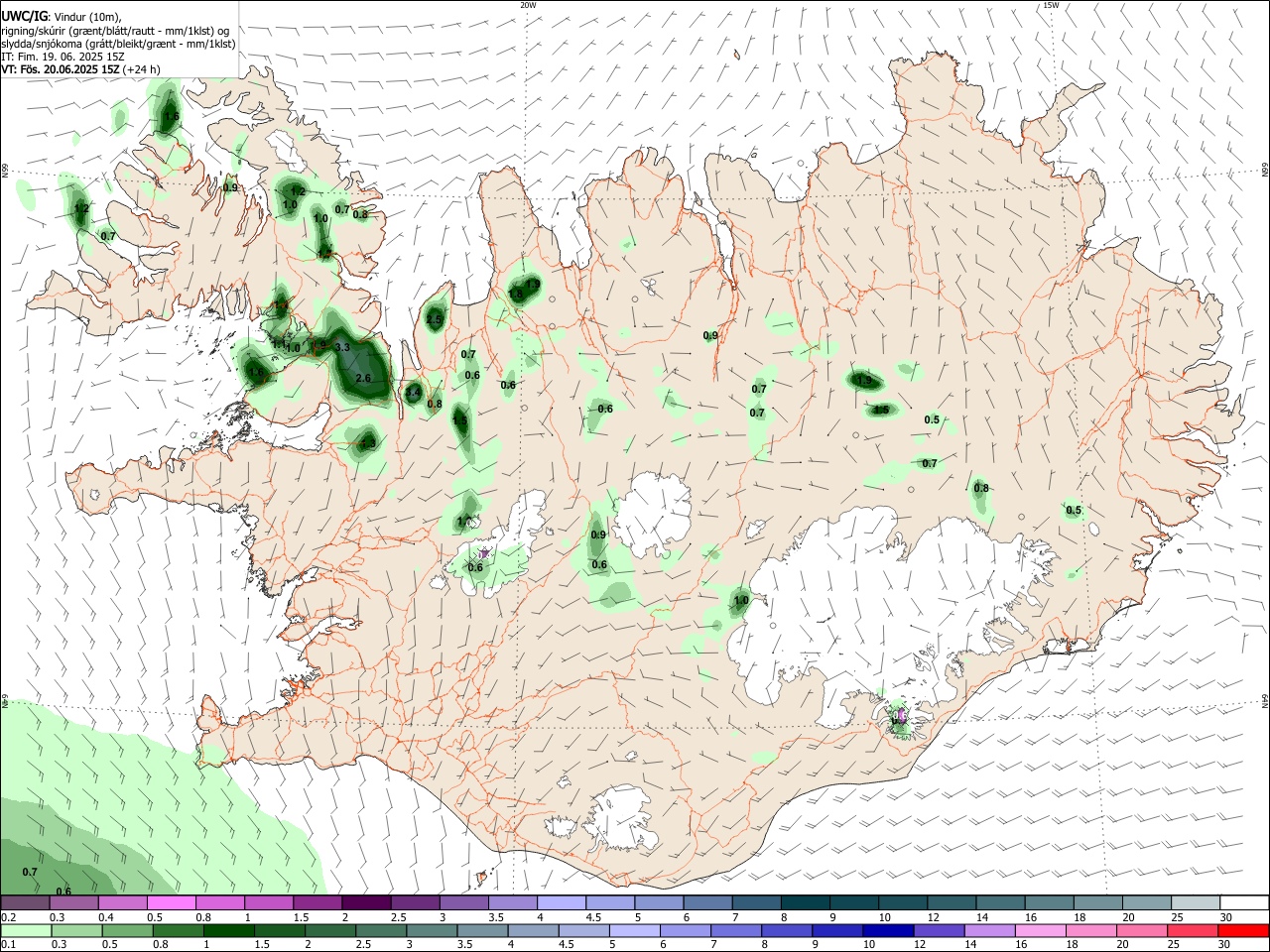Pick the white snow swatch labeled 30
Screen dimensions: 1270x952
[1242, 903]
